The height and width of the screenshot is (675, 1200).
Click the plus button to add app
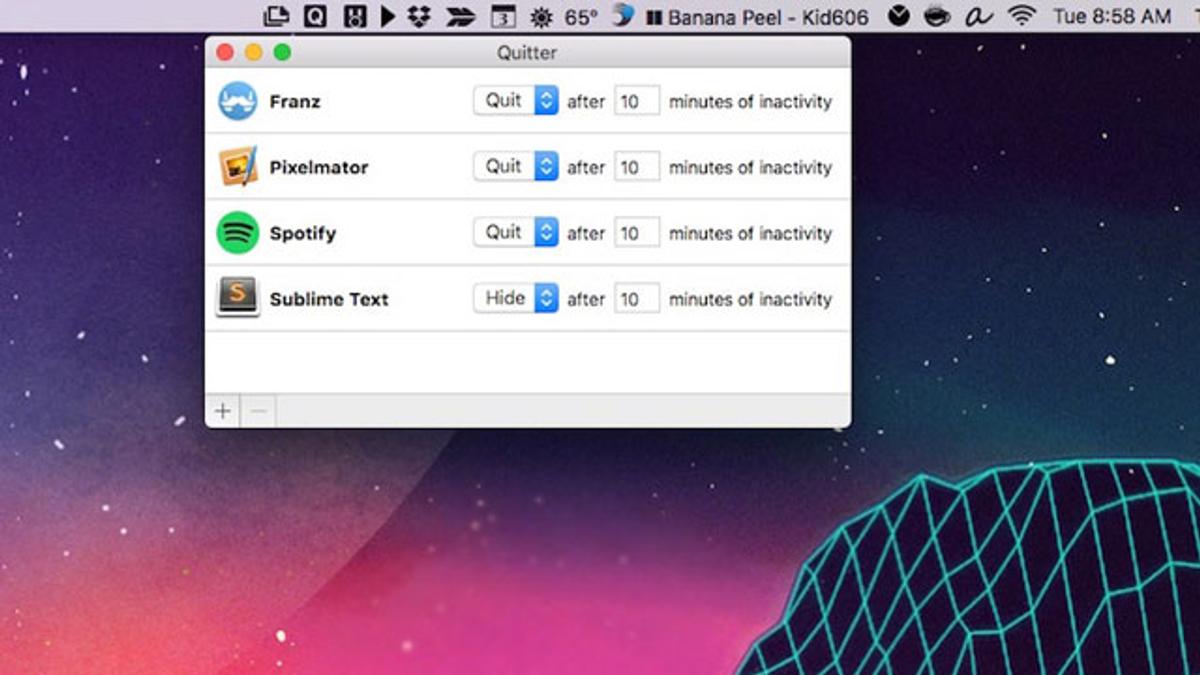click(222, 411)
